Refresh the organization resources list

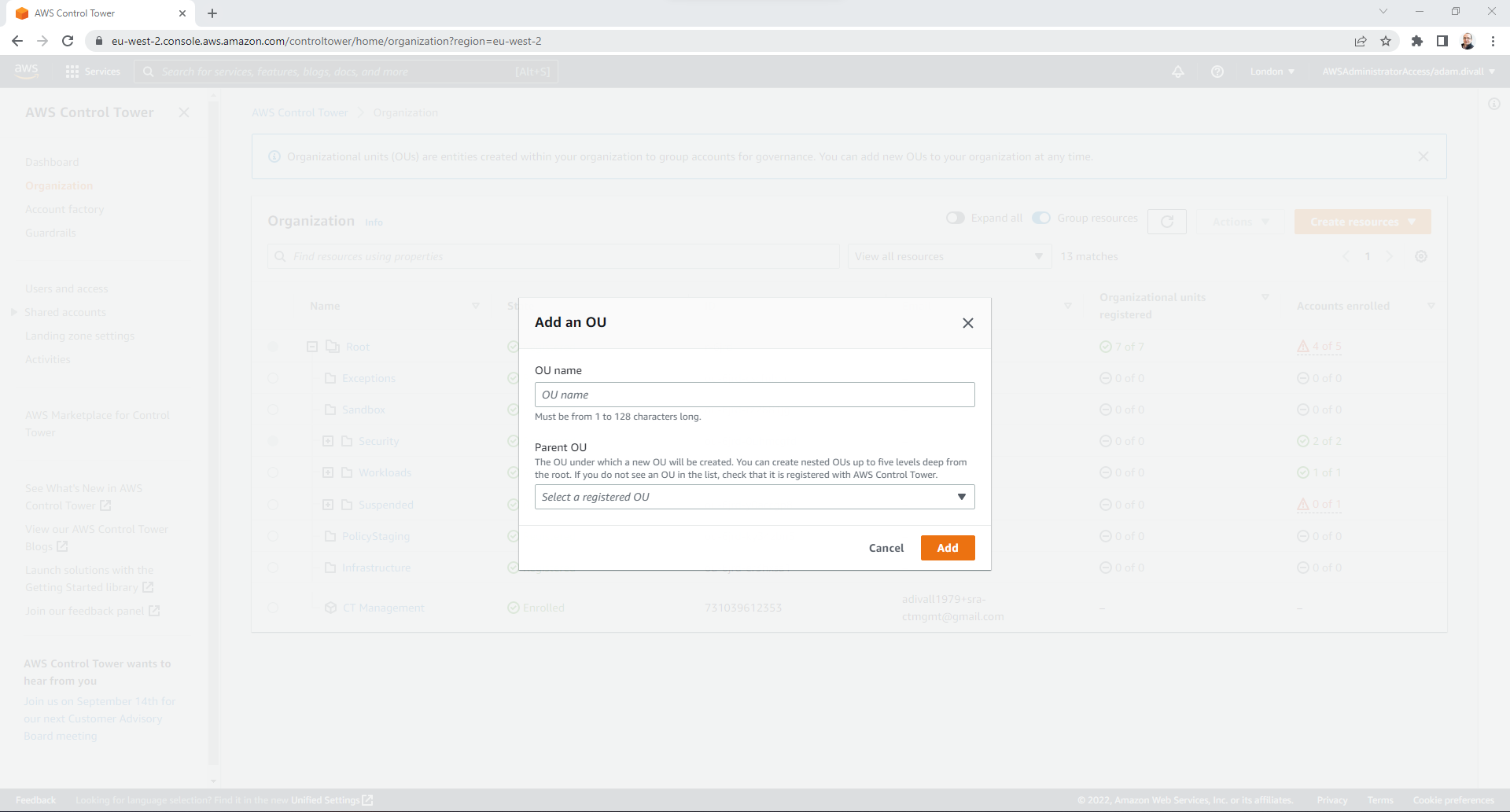[x=1167, y=222]
